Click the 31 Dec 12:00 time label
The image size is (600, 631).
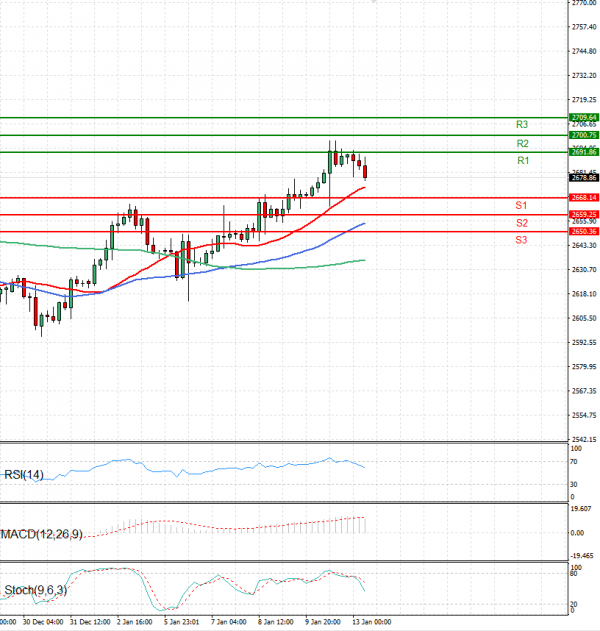(x=90, y=622)
